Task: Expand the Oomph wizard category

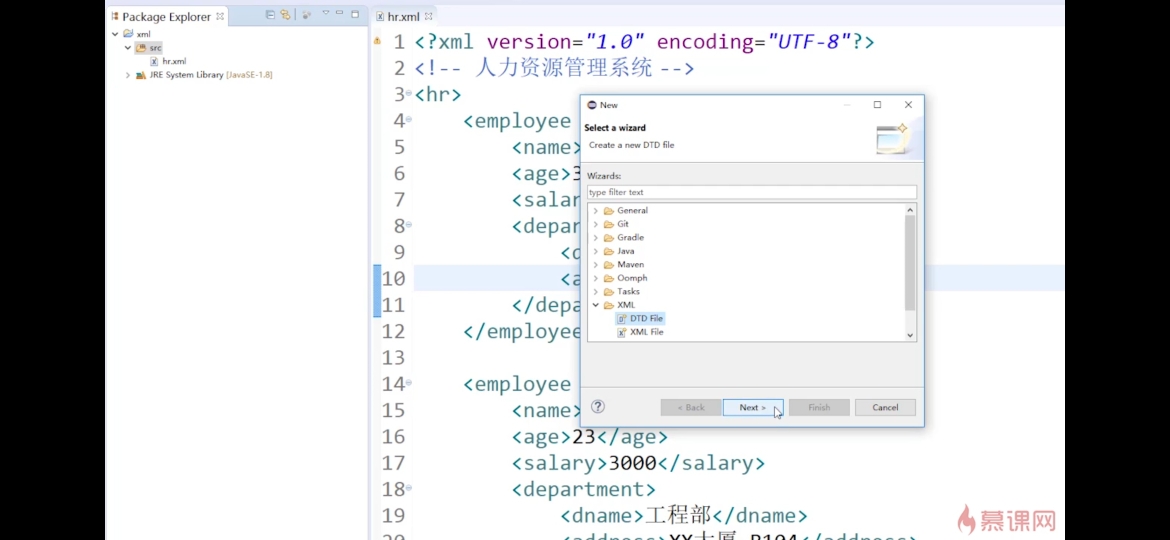Action: point(595,278)
